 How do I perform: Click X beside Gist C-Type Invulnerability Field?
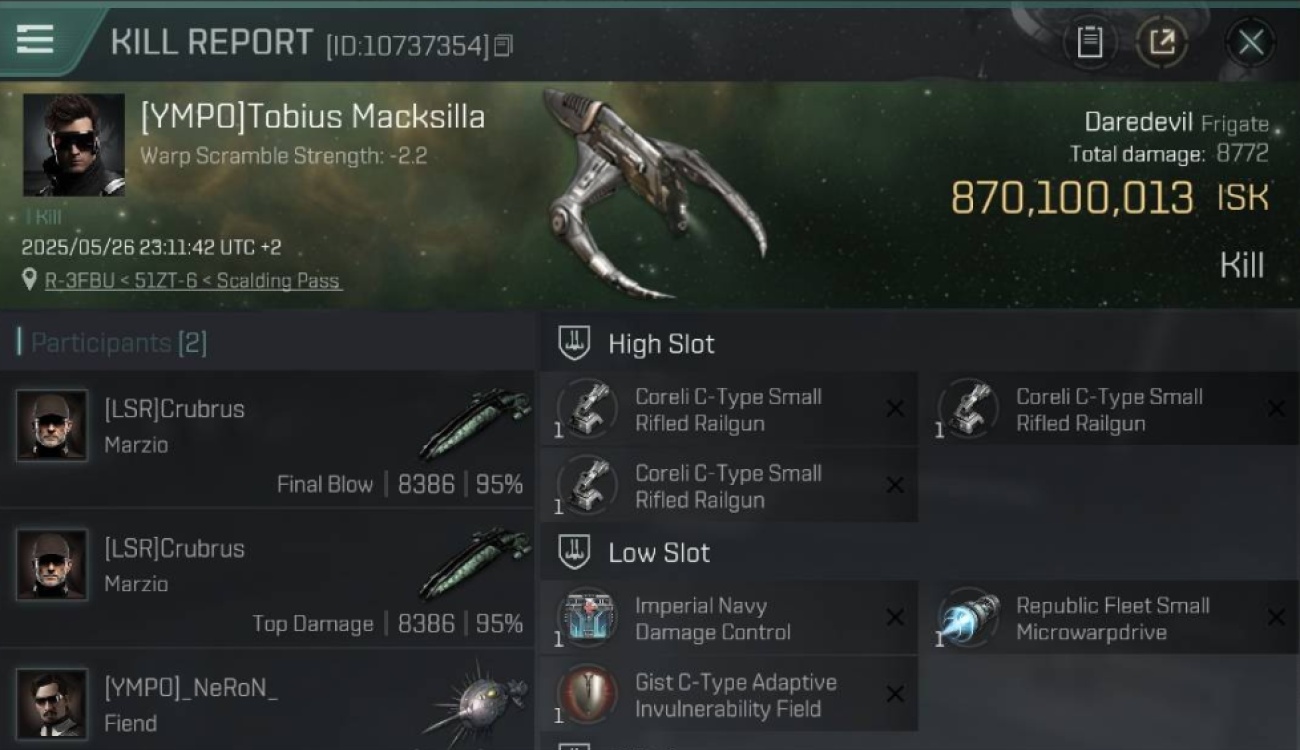point(895,694)
